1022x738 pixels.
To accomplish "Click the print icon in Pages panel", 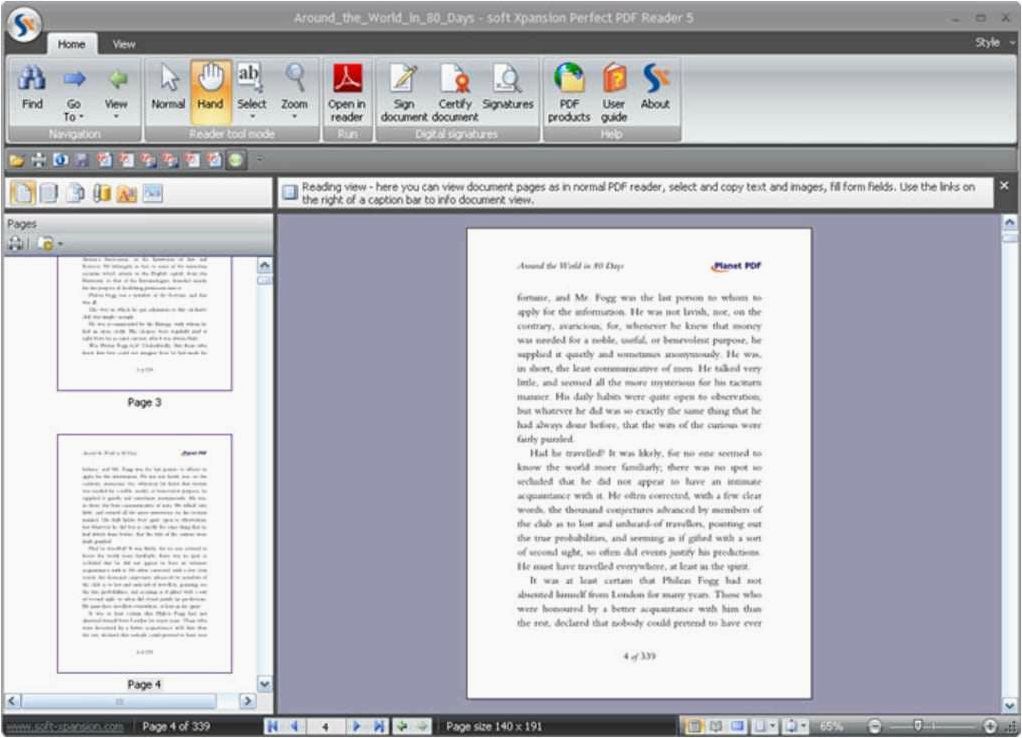I will point(16,244).
